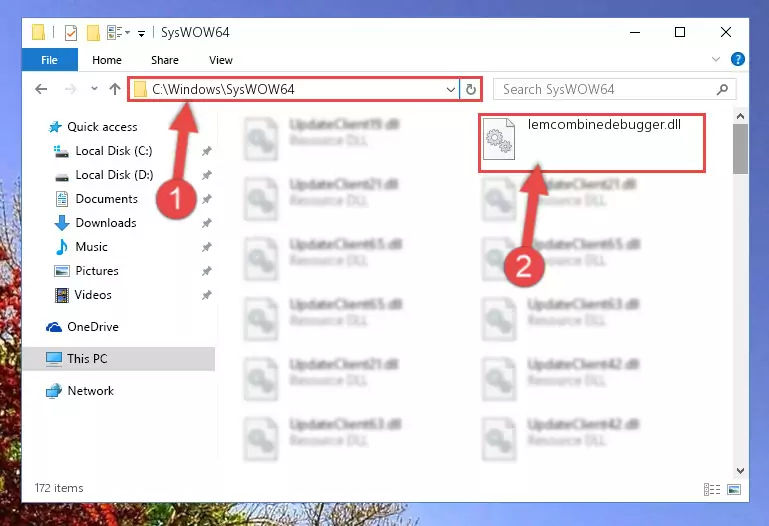The height and width of the screenshot is (526, 769).
Task: Click the search magnifier icon
Action: [722, 89]
